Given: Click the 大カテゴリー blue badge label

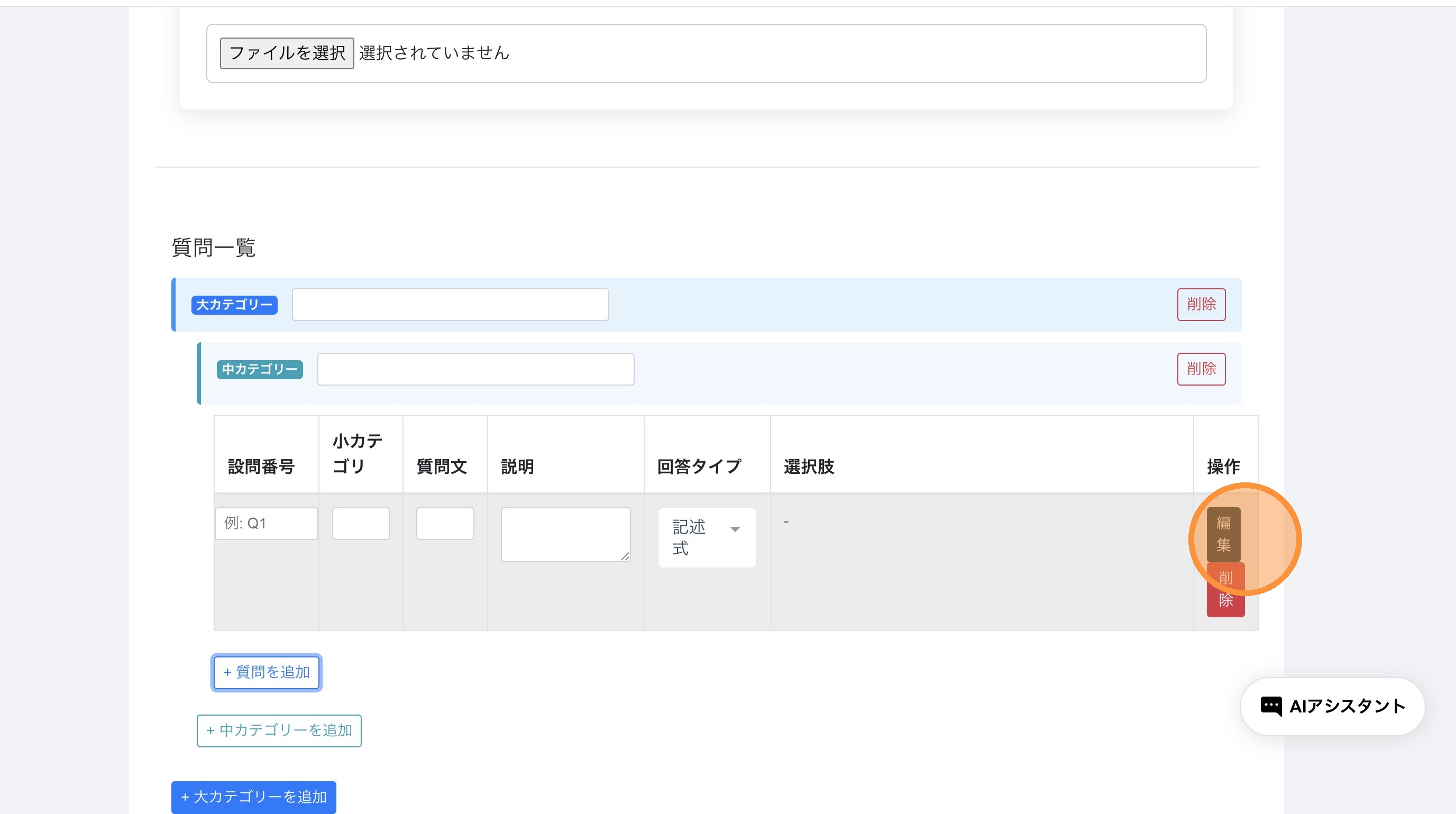Looking at the screenshot, I should 234,305.
